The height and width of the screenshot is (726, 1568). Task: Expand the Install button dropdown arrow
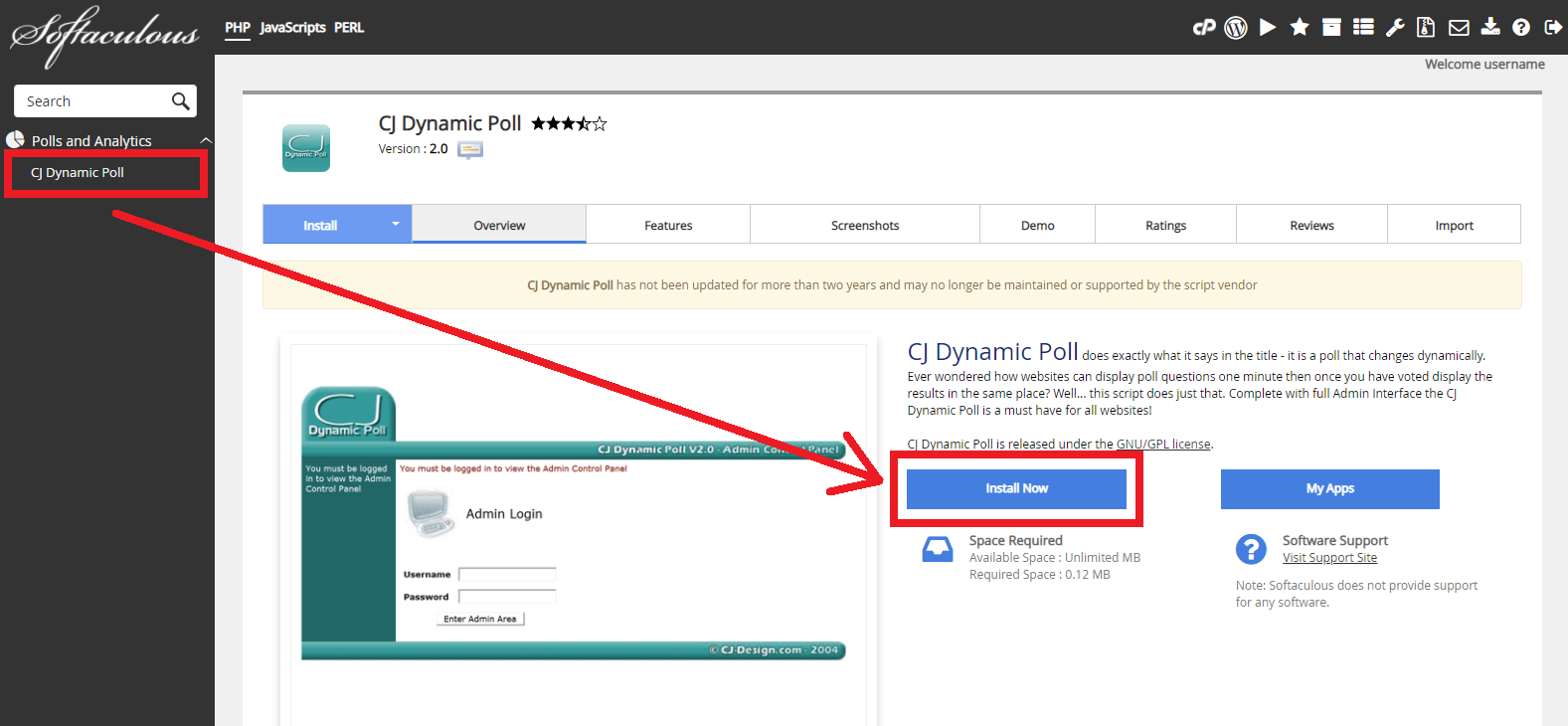395,225
